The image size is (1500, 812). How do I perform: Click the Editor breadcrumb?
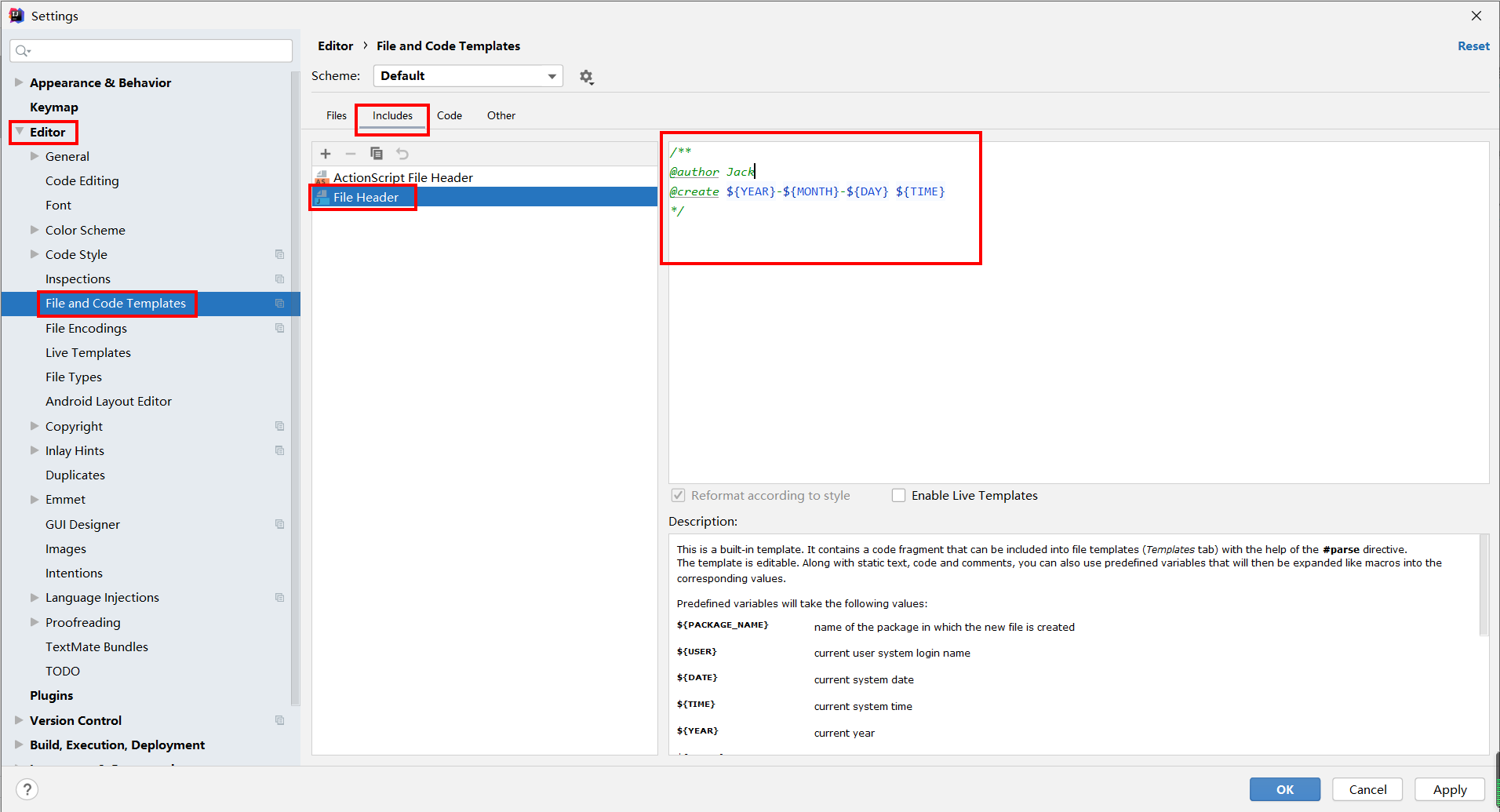coord(336,46)
